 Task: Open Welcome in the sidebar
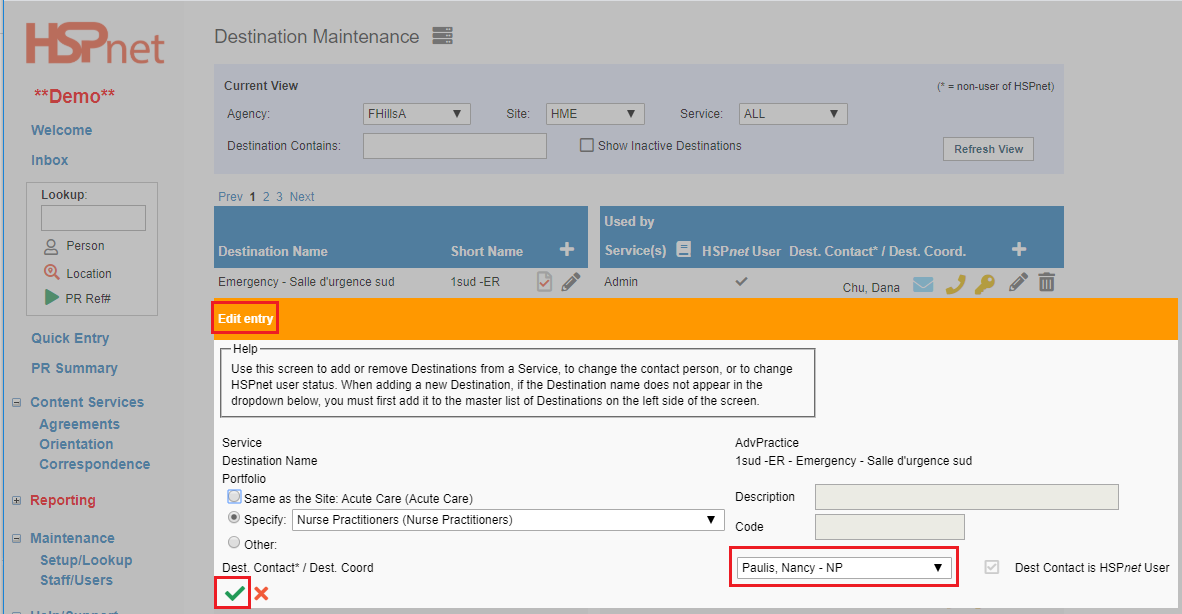click(x=62, y=130)
